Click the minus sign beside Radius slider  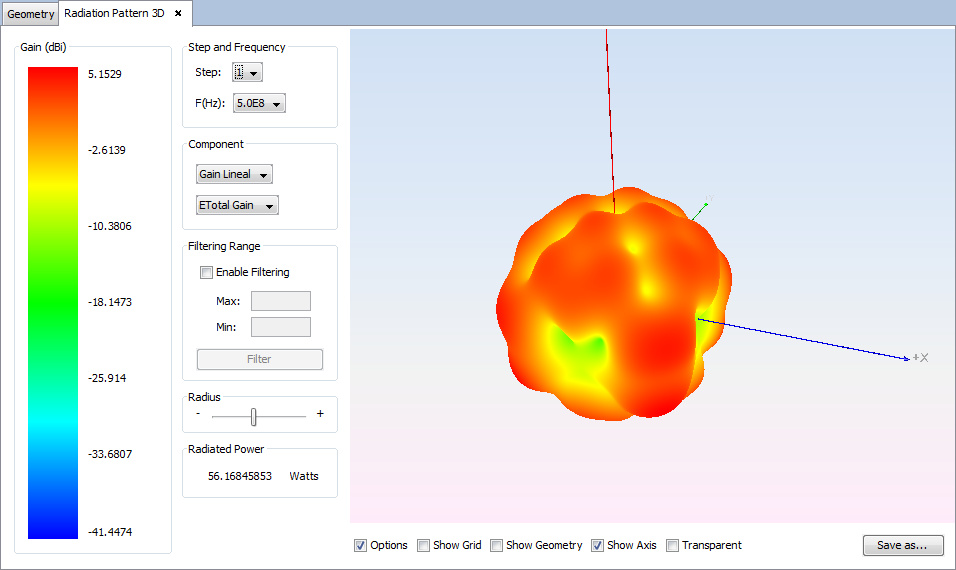click(x=198, y=414)
